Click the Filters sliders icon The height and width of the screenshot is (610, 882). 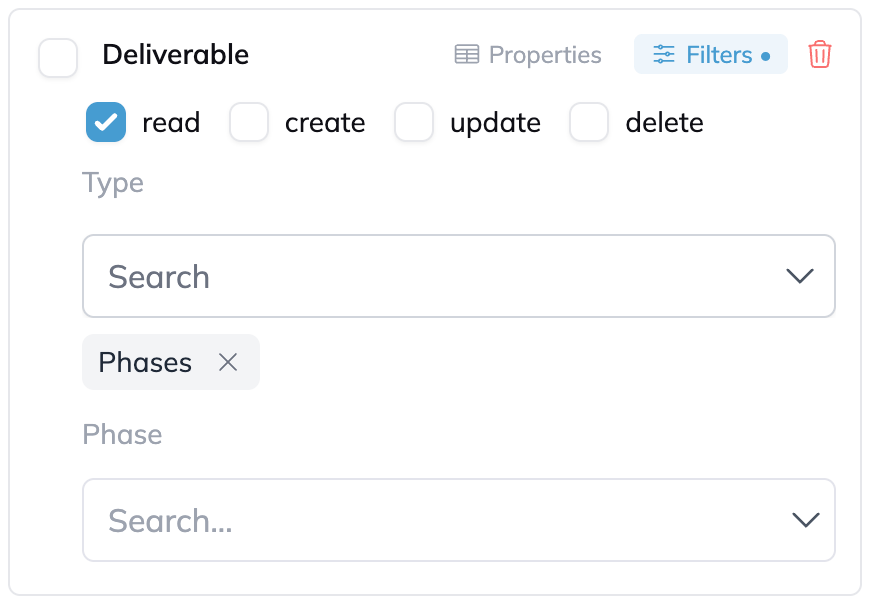[664, 55]
